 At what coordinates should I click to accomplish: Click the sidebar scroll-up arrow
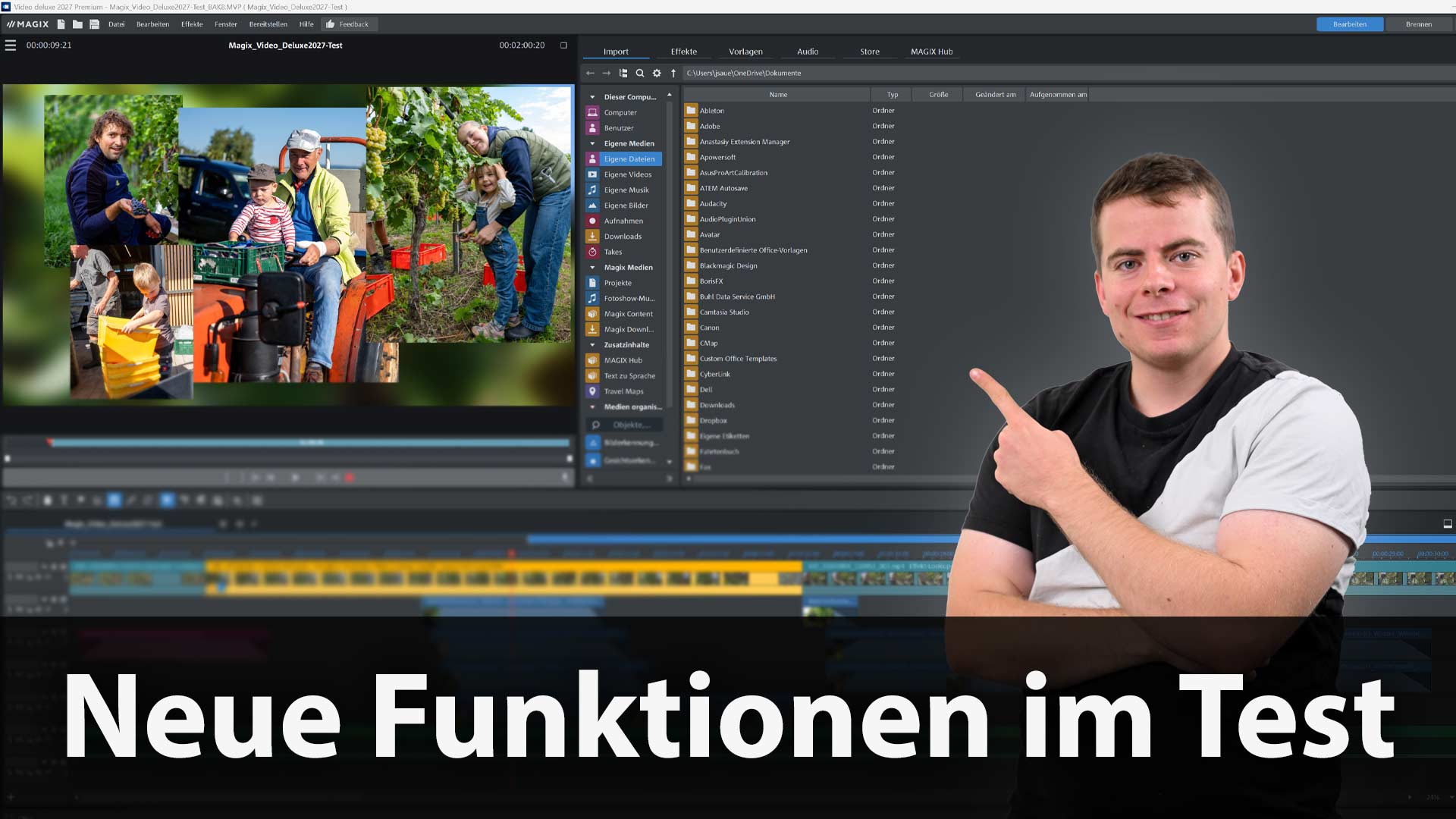coord(669,95)
